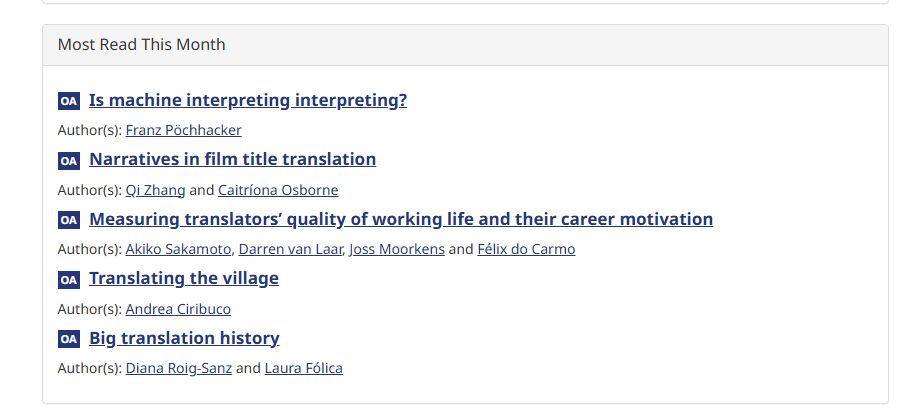View author Caitríona Osborne

click(x=278, y=190)
